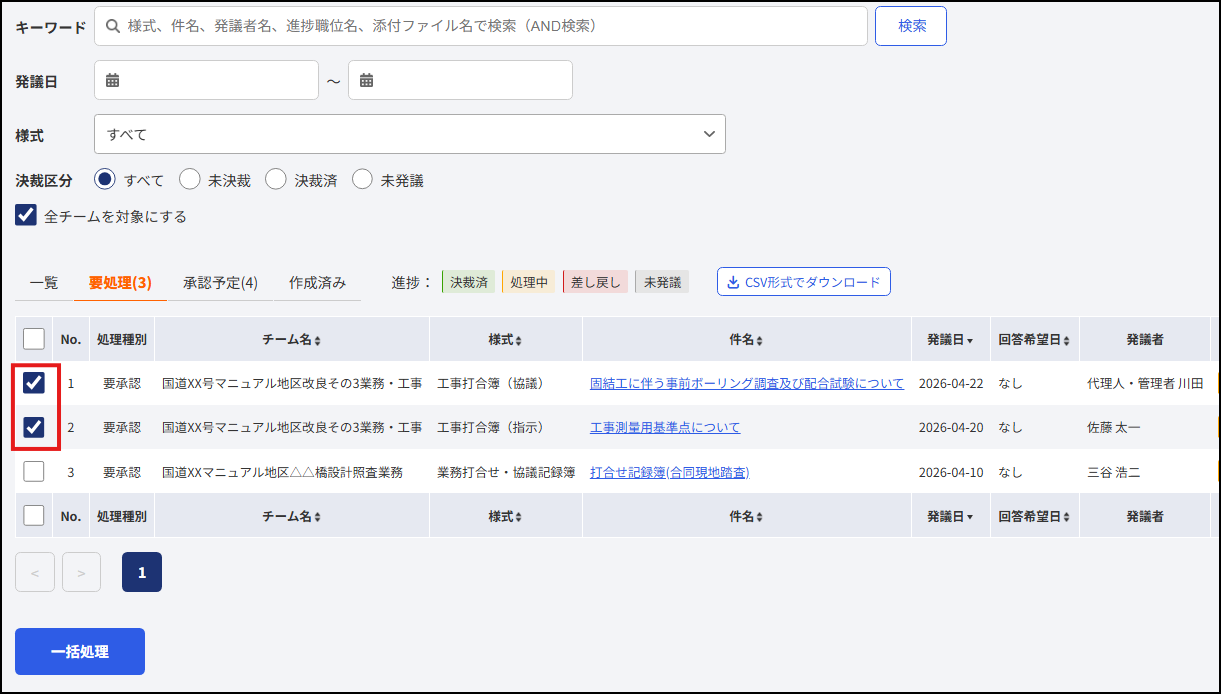Sort by 件名 in top header

click(747, 340)
